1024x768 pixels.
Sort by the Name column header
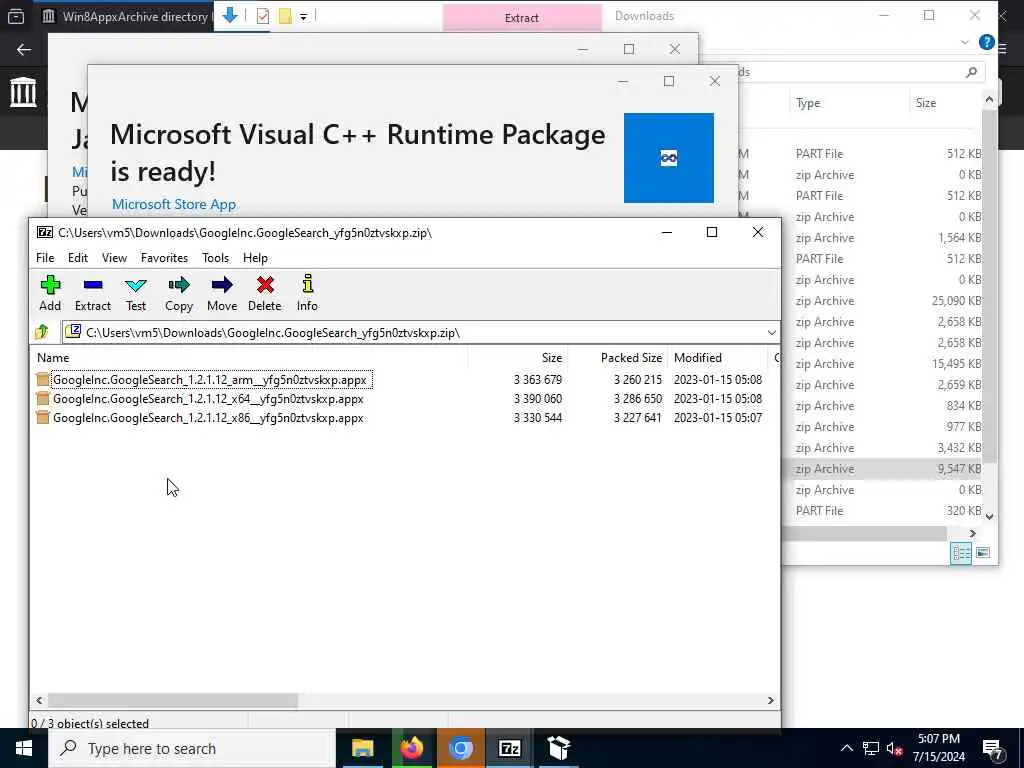click(x=250, y=358)
